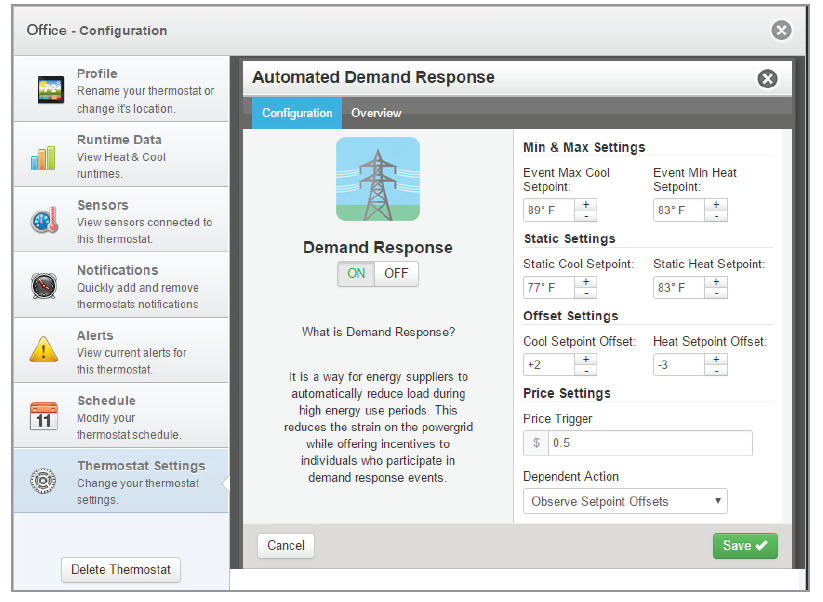
Task: Click the Cool Setpoint Offset +2 field
Action: click(549, 365)
